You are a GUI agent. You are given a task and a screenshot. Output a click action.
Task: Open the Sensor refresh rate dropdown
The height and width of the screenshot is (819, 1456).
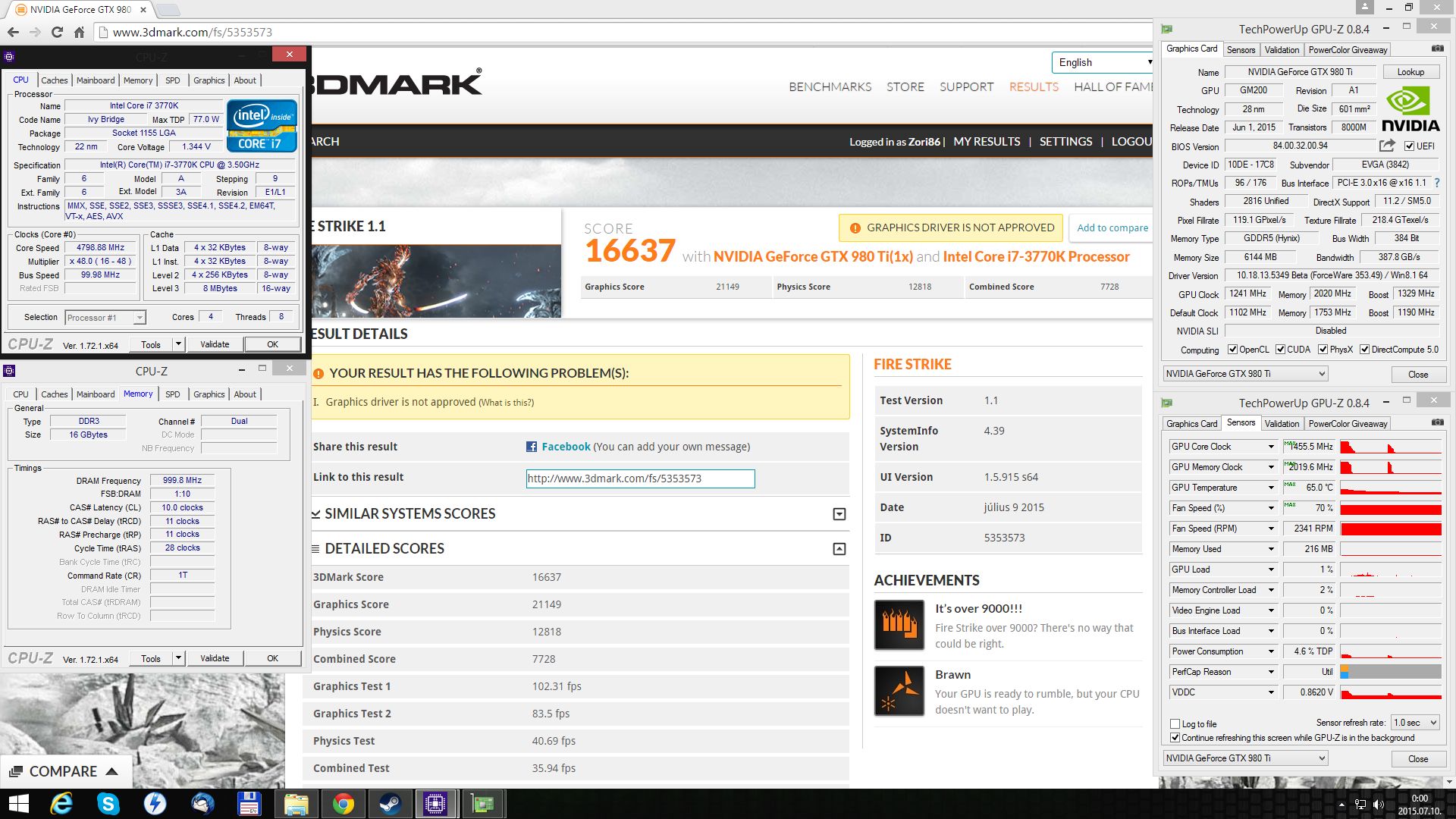click(x=1415, y=723)
